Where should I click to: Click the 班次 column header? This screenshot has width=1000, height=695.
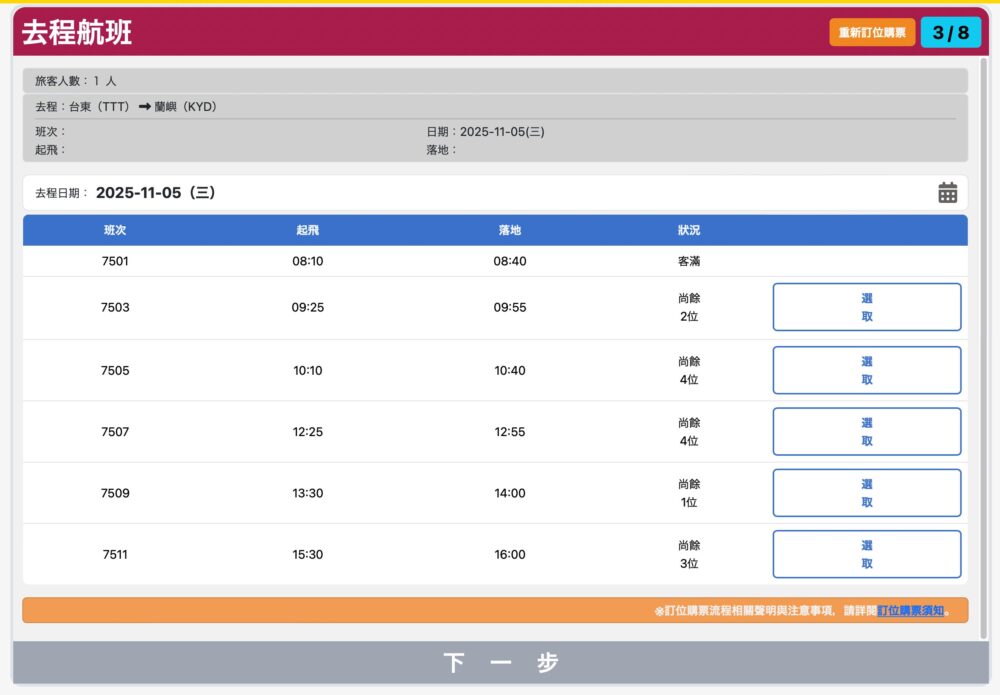(115, 230)
